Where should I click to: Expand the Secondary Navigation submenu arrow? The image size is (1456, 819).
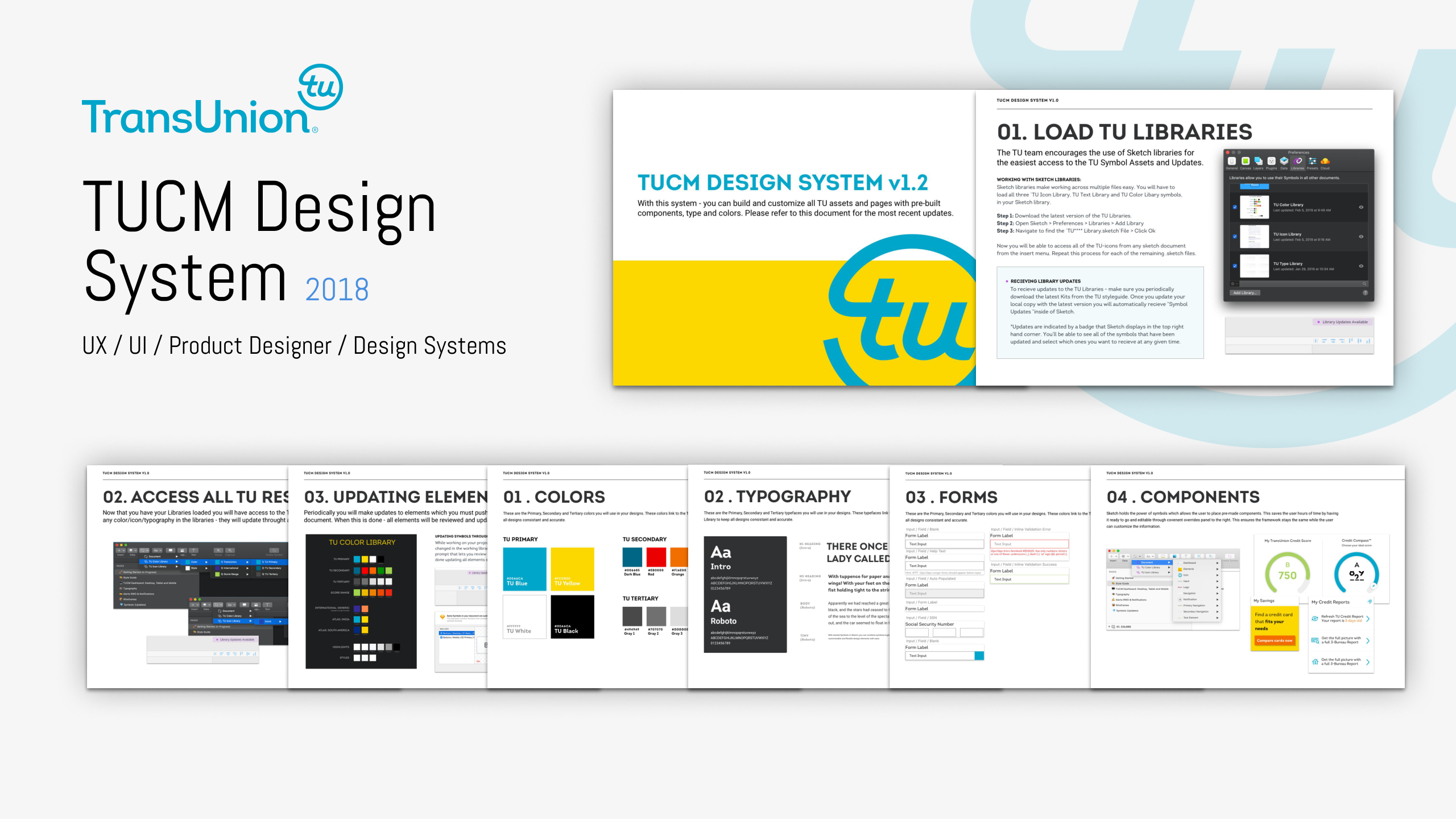pos(1217,611)
